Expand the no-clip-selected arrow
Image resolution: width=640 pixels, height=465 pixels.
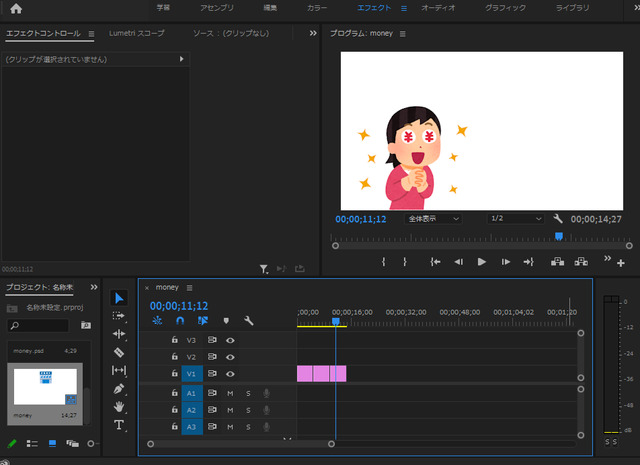(182, 59)
